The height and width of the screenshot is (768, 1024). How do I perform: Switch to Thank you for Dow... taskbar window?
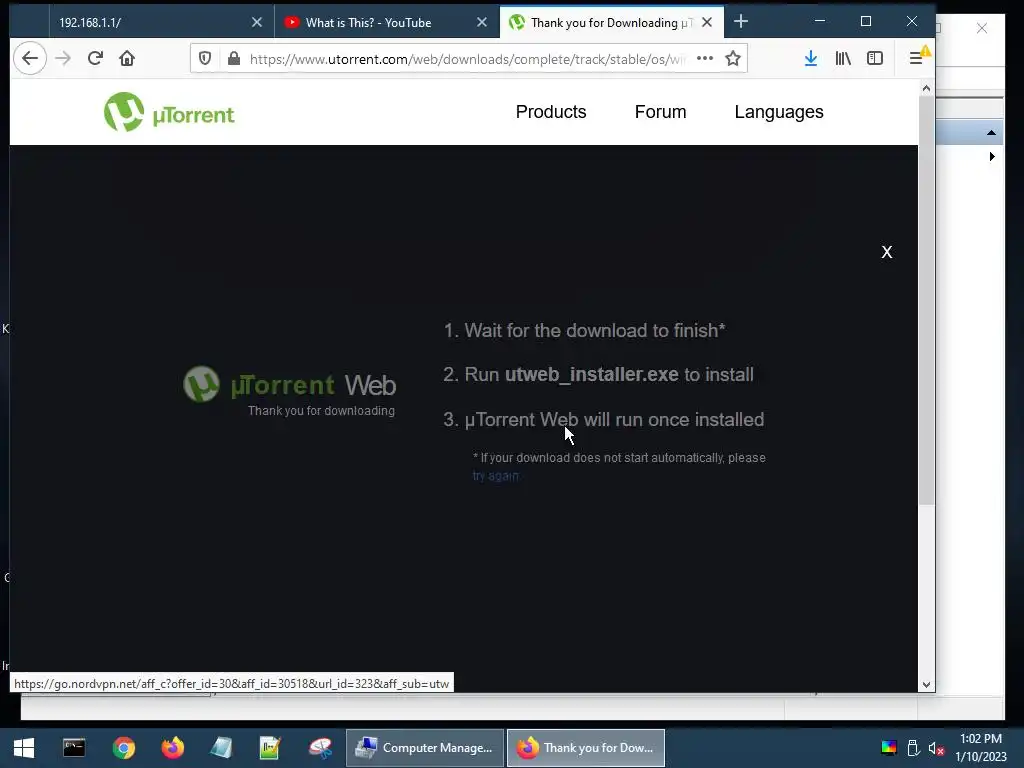[586, 748]
